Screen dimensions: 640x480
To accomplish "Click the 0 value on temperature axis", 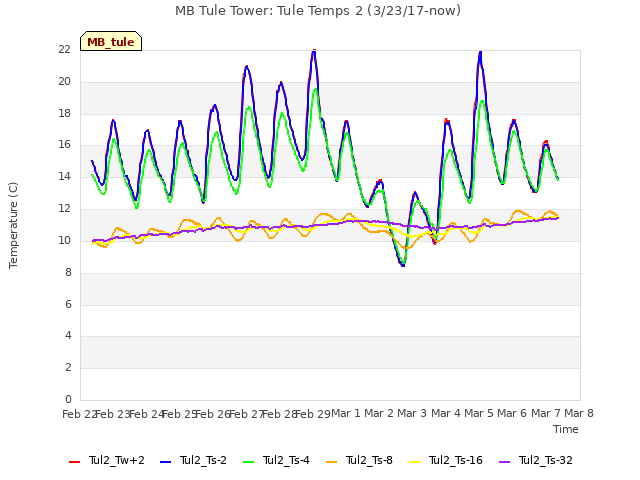I will tap(68, 399).
